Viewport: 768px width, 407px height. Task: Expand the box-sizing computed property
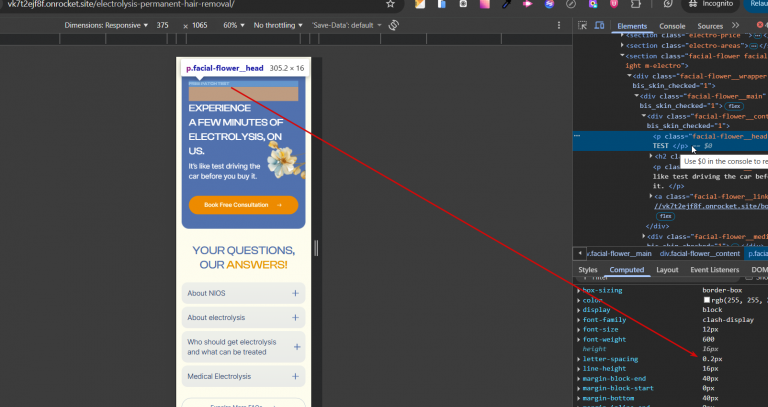click(578, 290)
